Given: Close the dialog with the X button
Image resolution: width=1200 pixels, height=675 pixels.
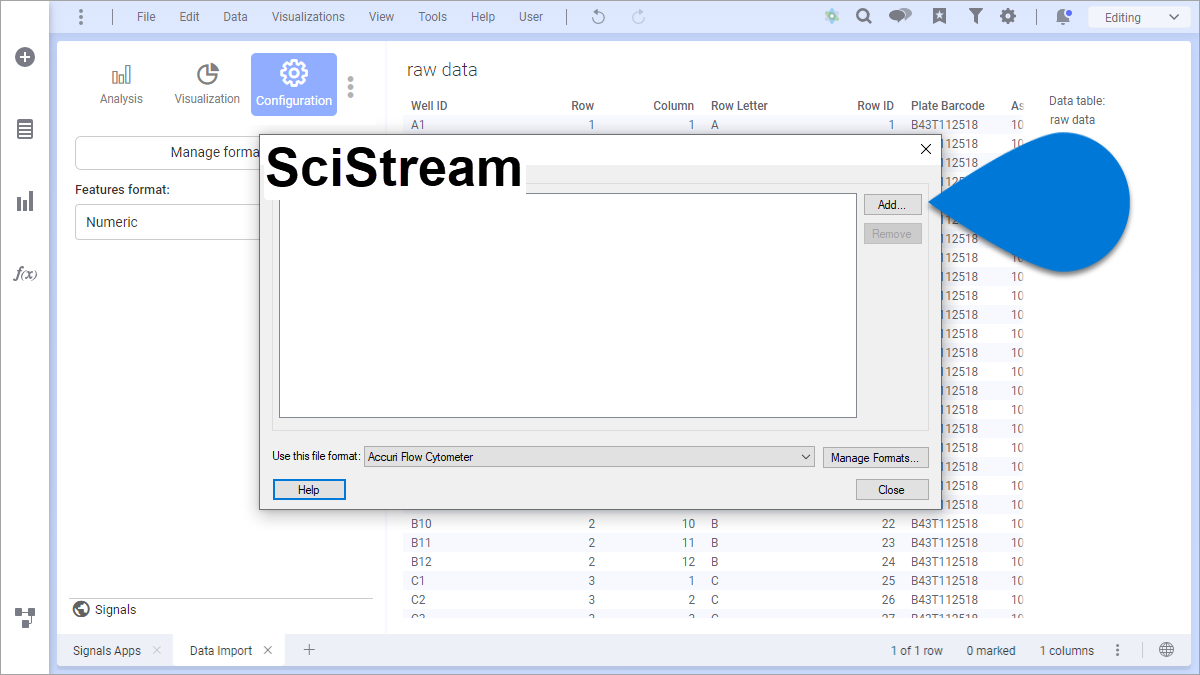Looking at the screenshot, I should pyautogui.click(x=925, y=149).
